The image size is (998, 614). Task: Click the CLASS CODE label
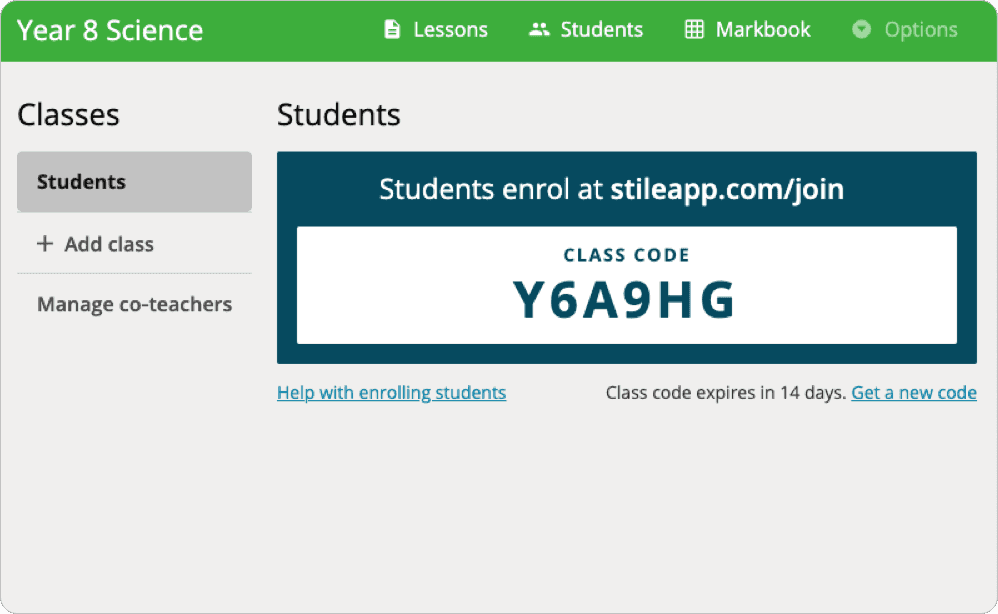point(626,255)
